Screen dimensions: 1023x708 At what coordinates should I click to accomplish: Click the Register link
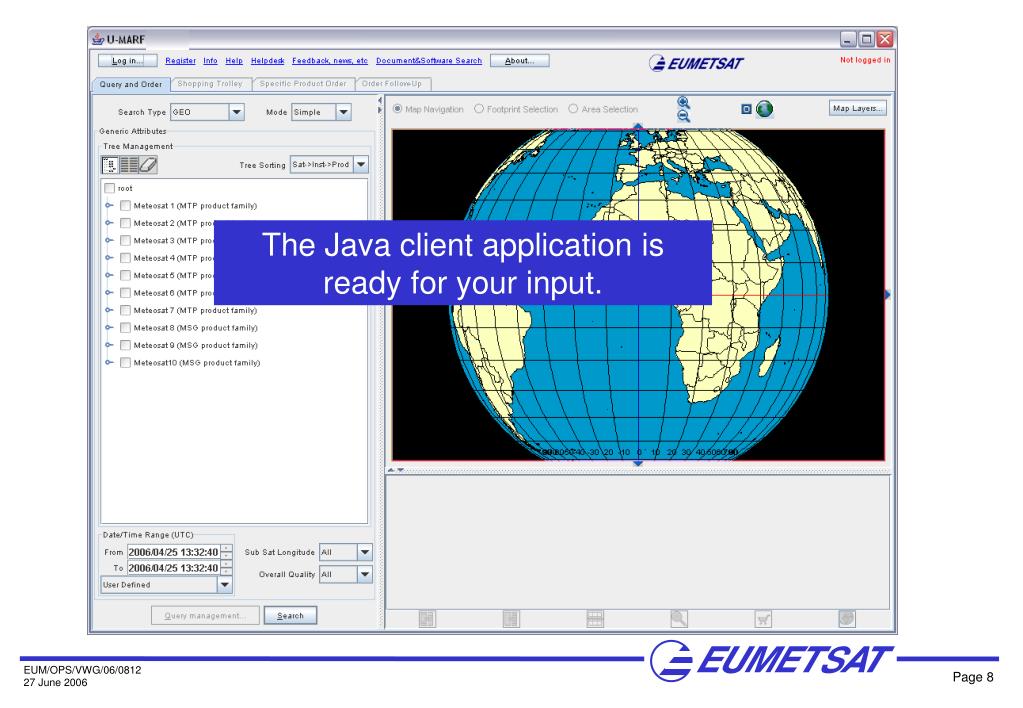click(x=181, y=61)
